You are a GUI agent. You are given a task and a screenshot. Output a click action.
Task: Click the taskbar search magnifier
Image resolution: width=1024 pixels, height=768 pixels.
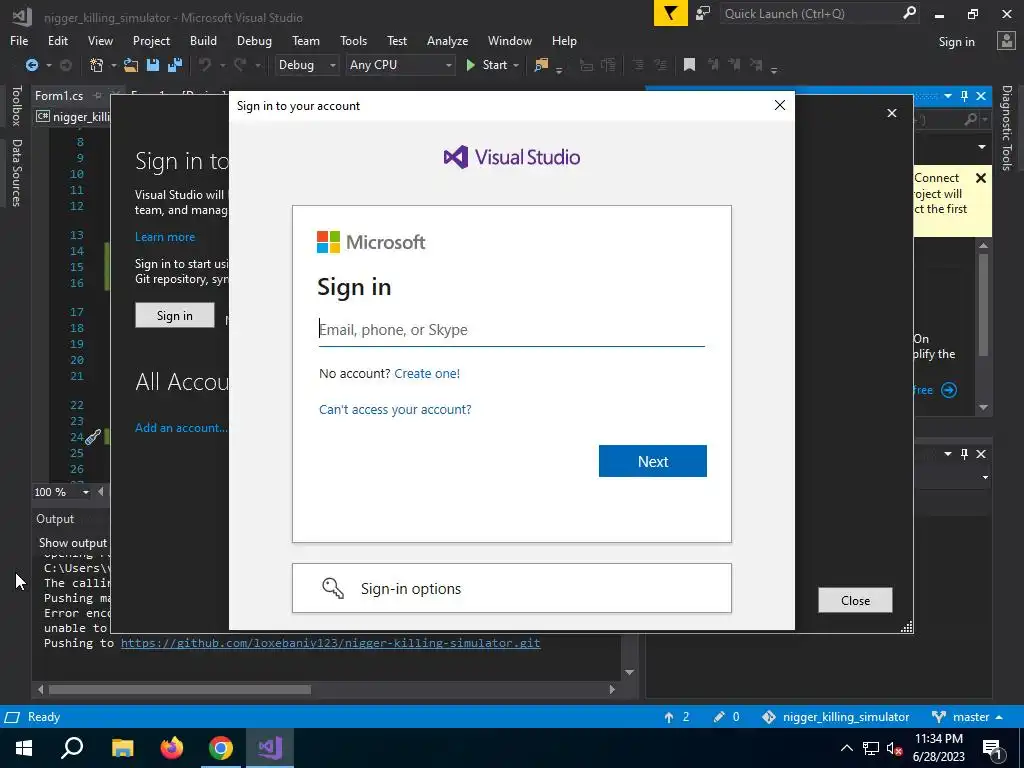[72, 748]
